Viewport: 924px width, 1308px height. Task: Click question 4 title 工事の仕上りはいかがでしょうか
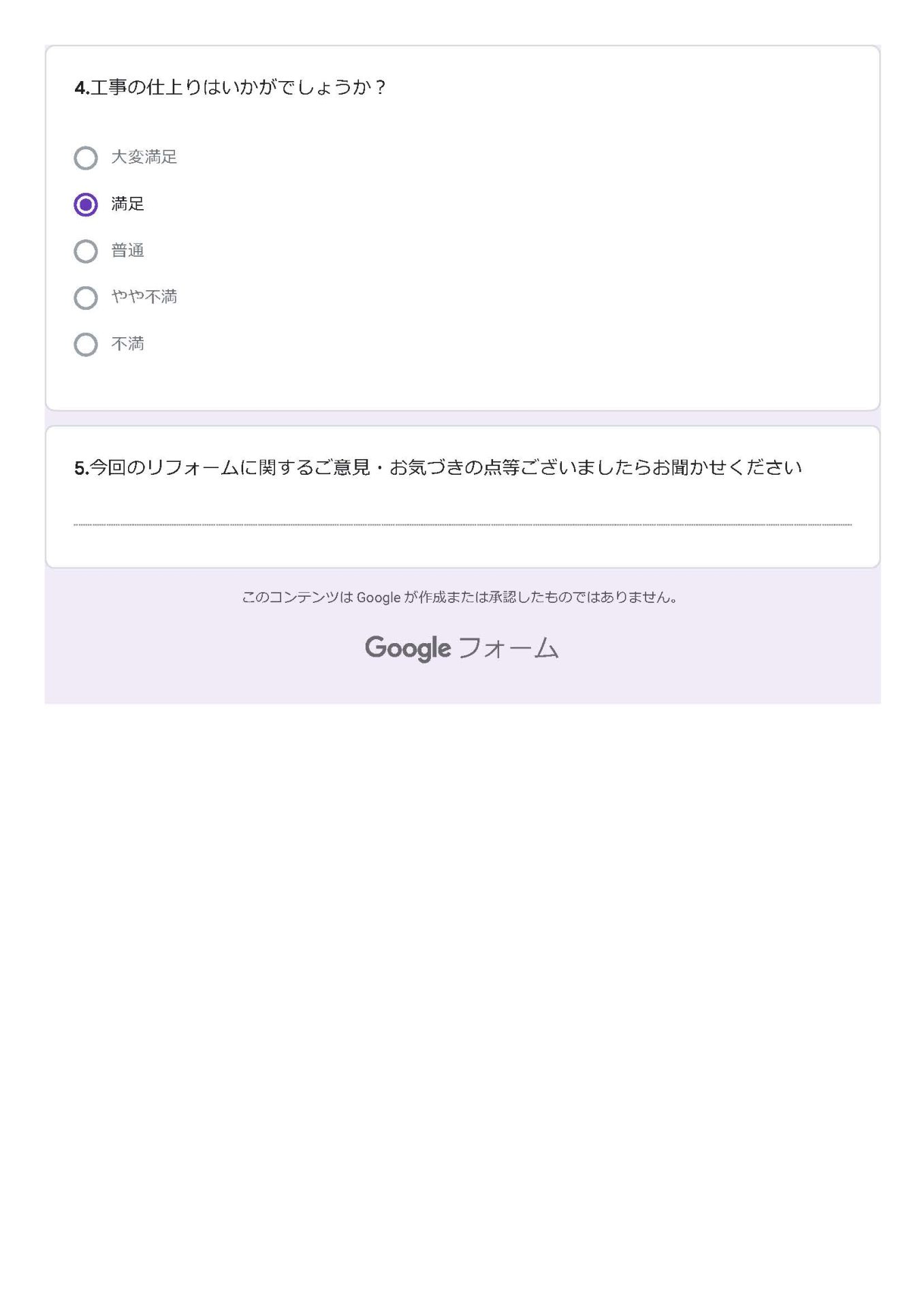click(230, 87)
